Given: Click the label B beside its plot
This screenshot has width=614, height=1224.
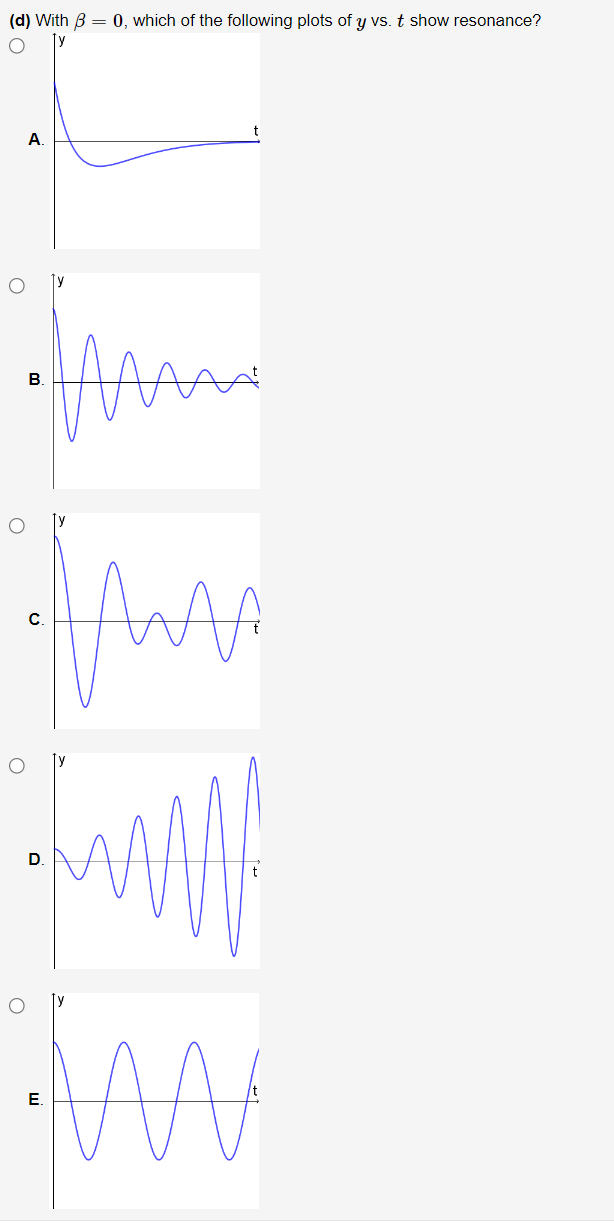Looking at the screenshot, I should pyautogui.click(x=36, y=381).
